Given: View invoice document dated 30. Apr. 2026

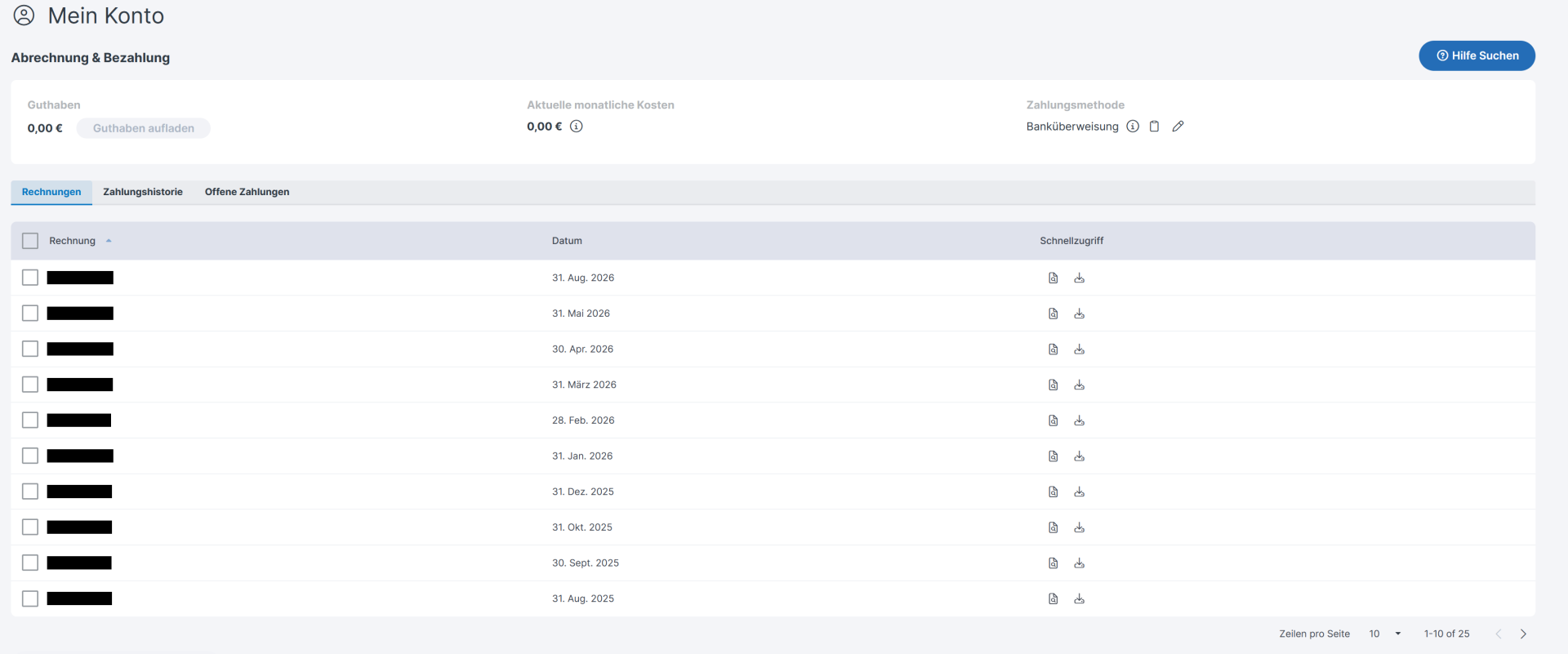Looking at the screenshot, I should (x=1053, y=349).
